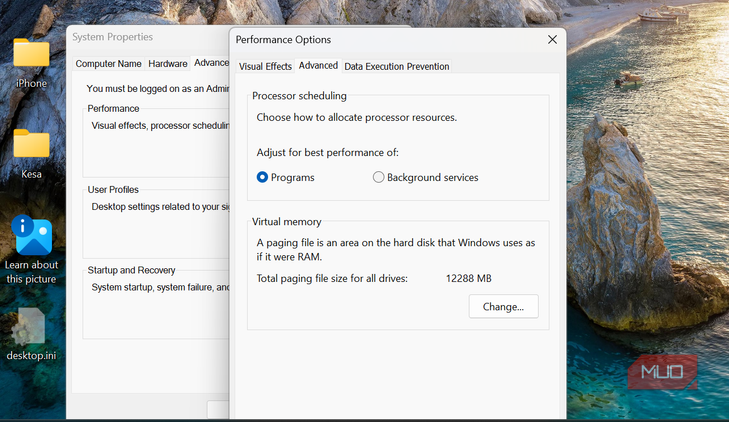Screen dimensions: 729x422
Task: Click the 12288 MB paging file value
Action: click(x=469, y=278)
